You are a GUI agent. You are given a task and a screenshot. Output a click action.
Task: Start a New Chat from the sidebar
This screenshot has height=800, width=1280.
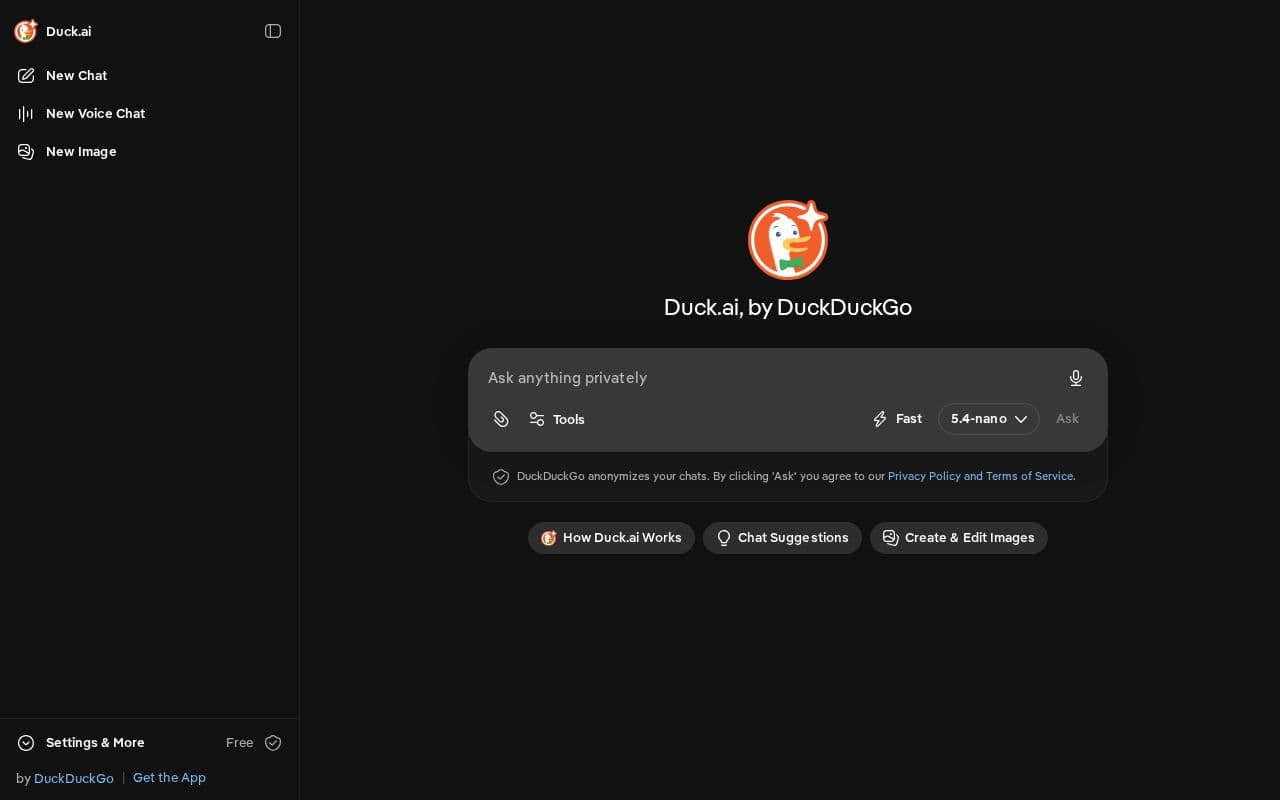click(x=150, y=76)
